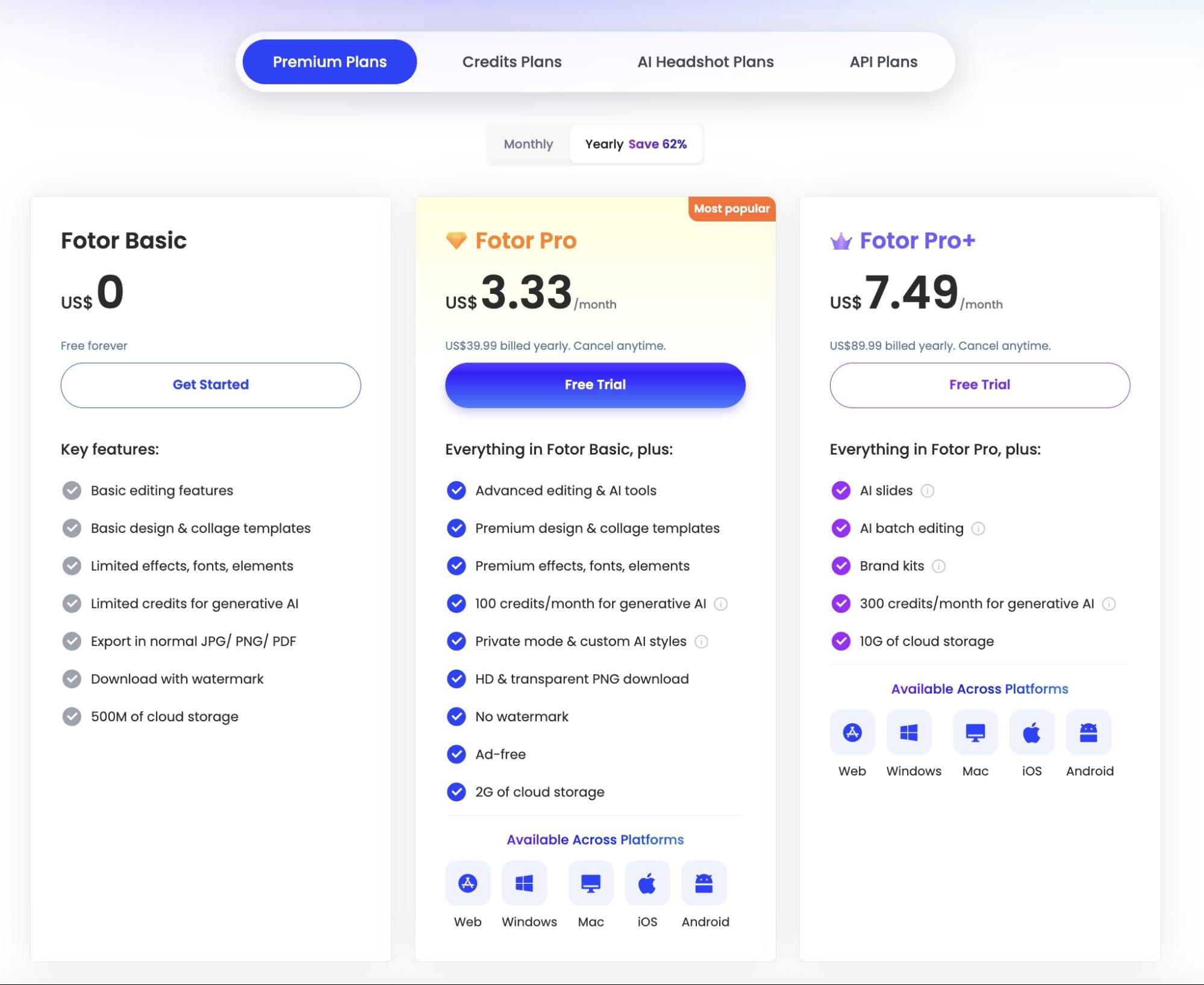The height and width of the screenshot is (985, 1204).
Task: Click Mac platform icon in Fotor Pro+ card
Action: (x=975, y=732)
